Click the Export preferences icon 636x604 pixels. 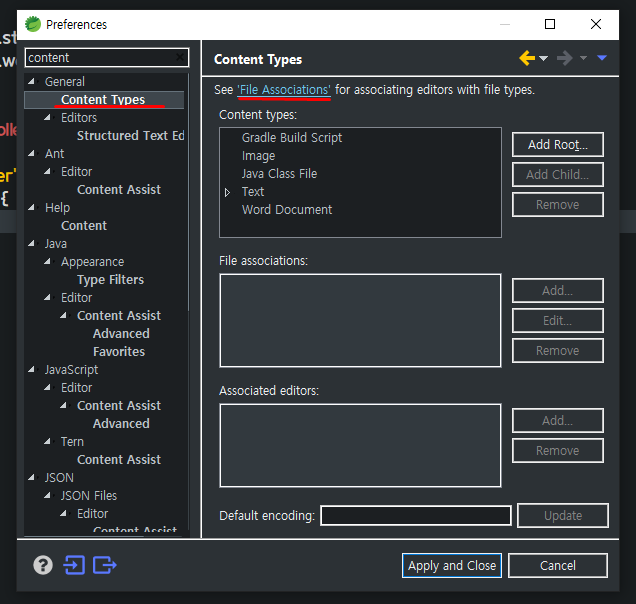tap(105, 565)
